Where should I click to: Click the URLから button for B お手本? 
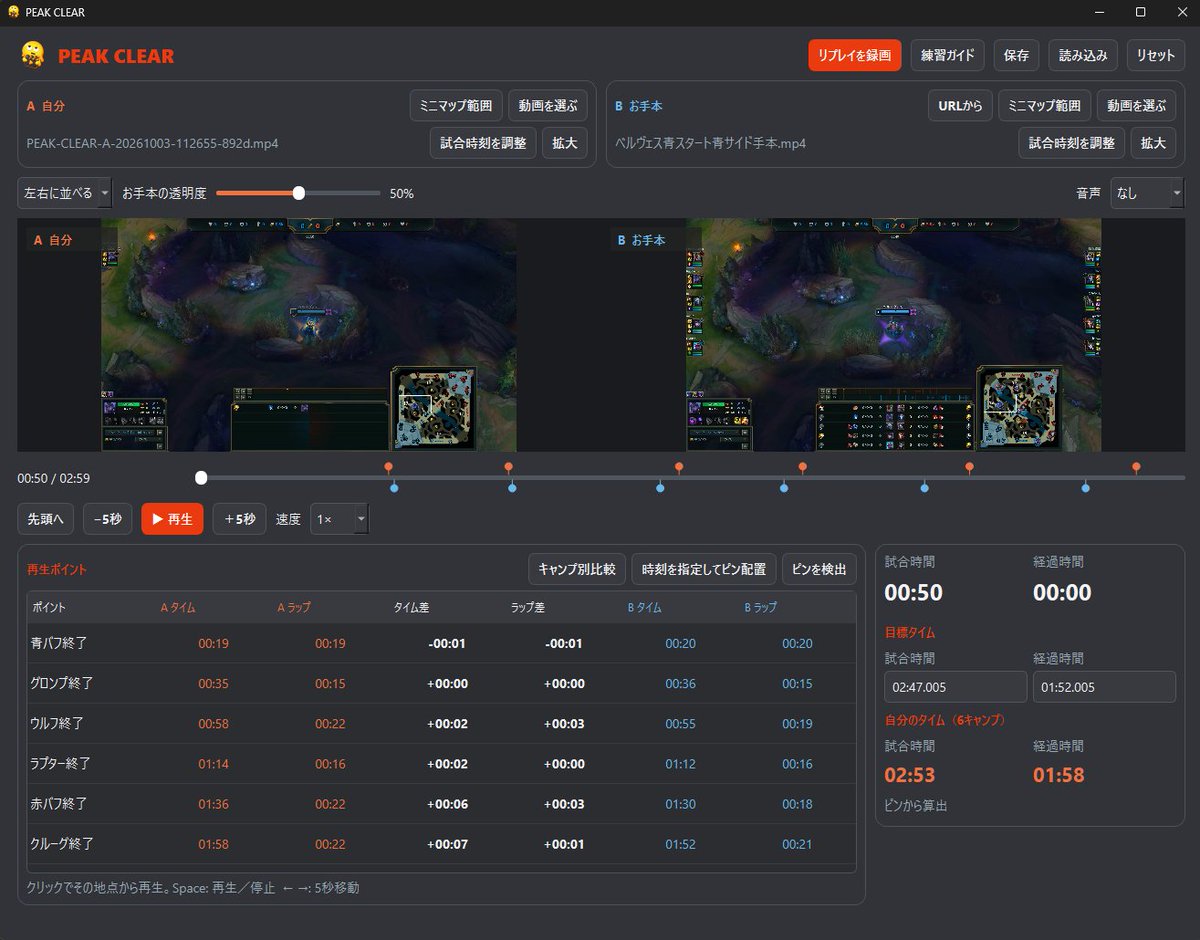click(x=960, y=105)
